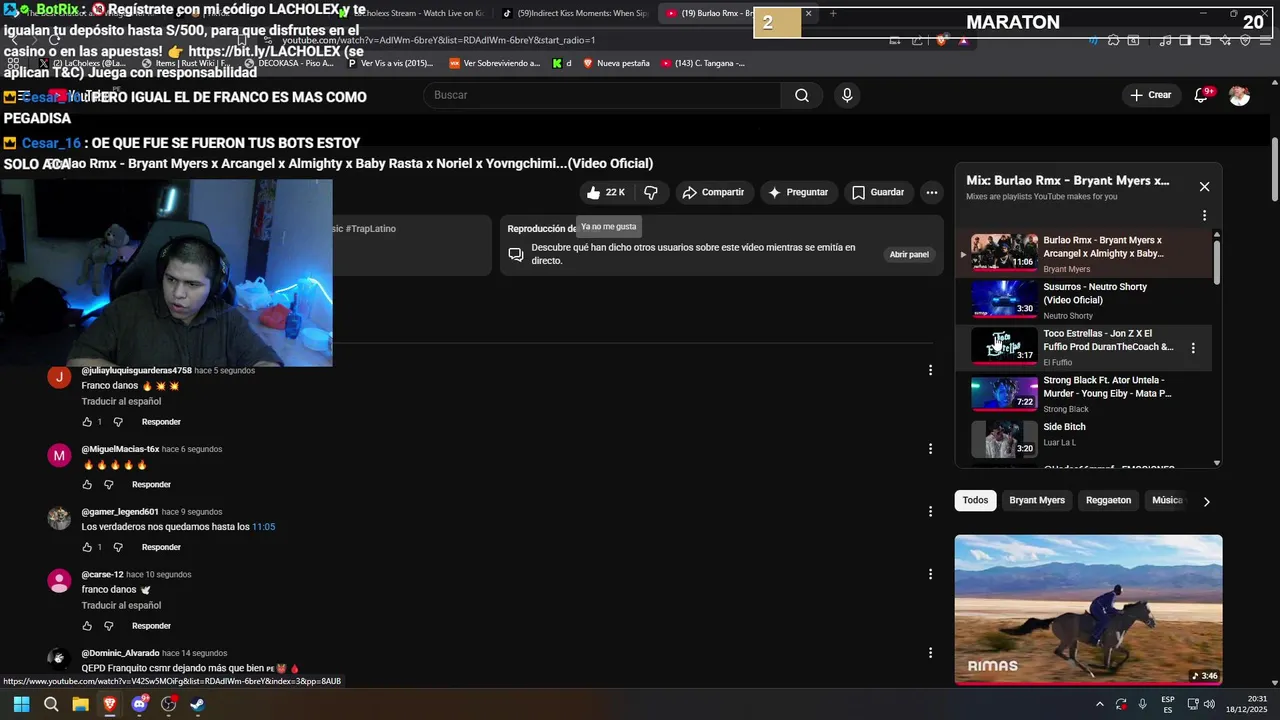Reply to juliayluquisguarderas4758 with Responder
Viewport: 1280px width, 720px height.
161,422
